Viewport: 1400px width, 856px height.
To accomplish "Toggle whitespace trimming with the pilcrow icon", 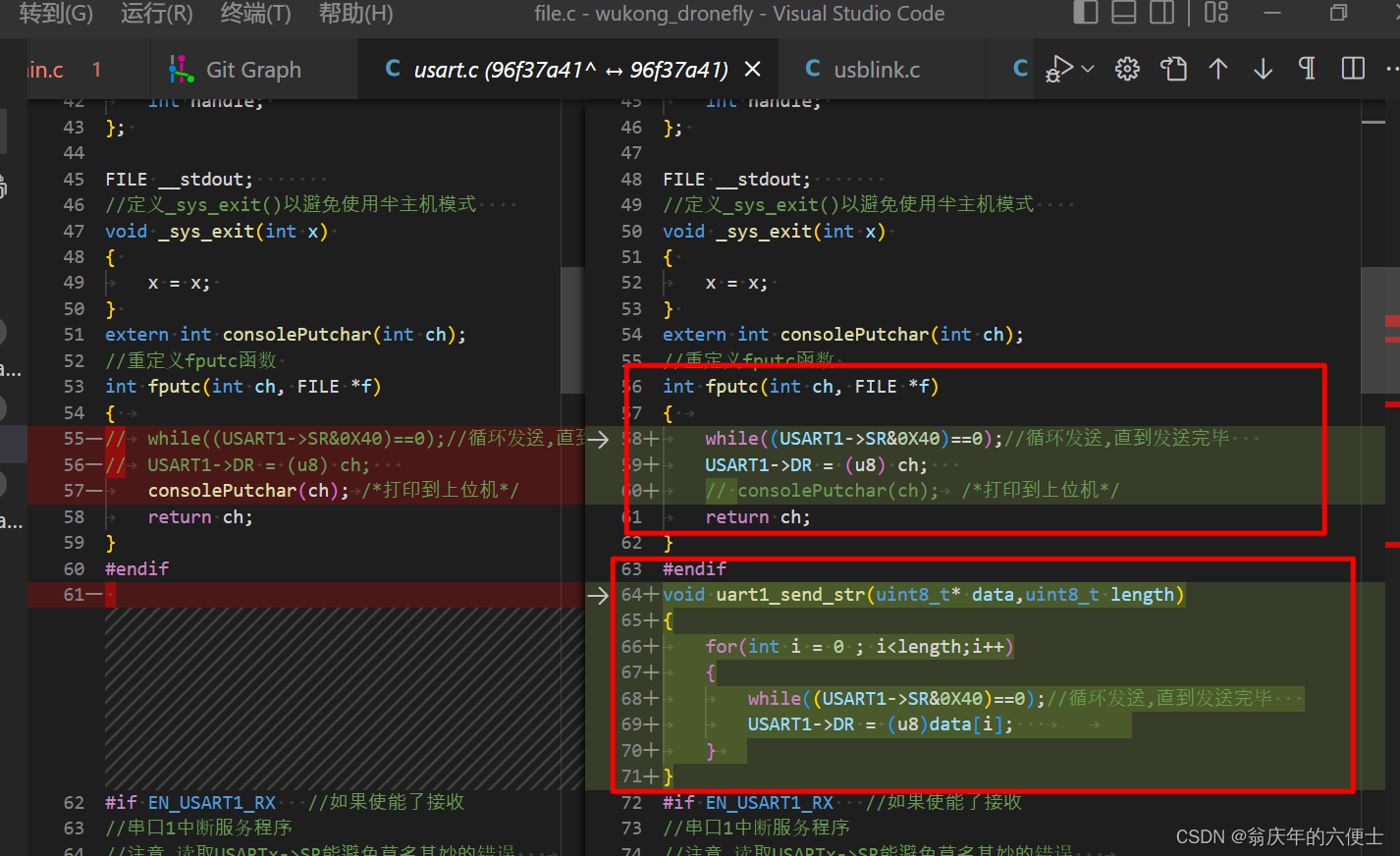I will pyautogui.click(x=1307, y=69).
